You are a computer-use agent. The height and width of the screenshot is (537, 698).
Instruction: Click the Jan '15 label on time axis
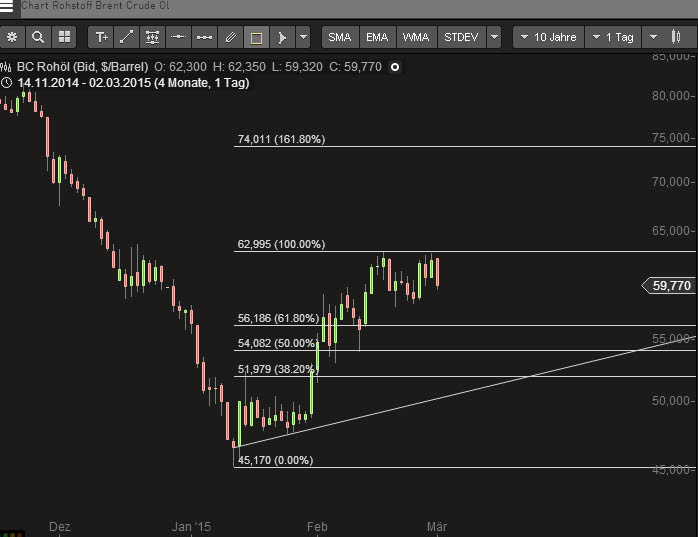[191, 527]
